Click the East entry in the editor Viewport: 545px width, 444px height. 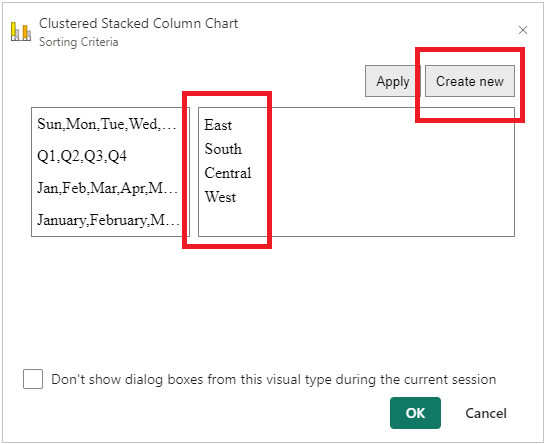coord(218,125)
